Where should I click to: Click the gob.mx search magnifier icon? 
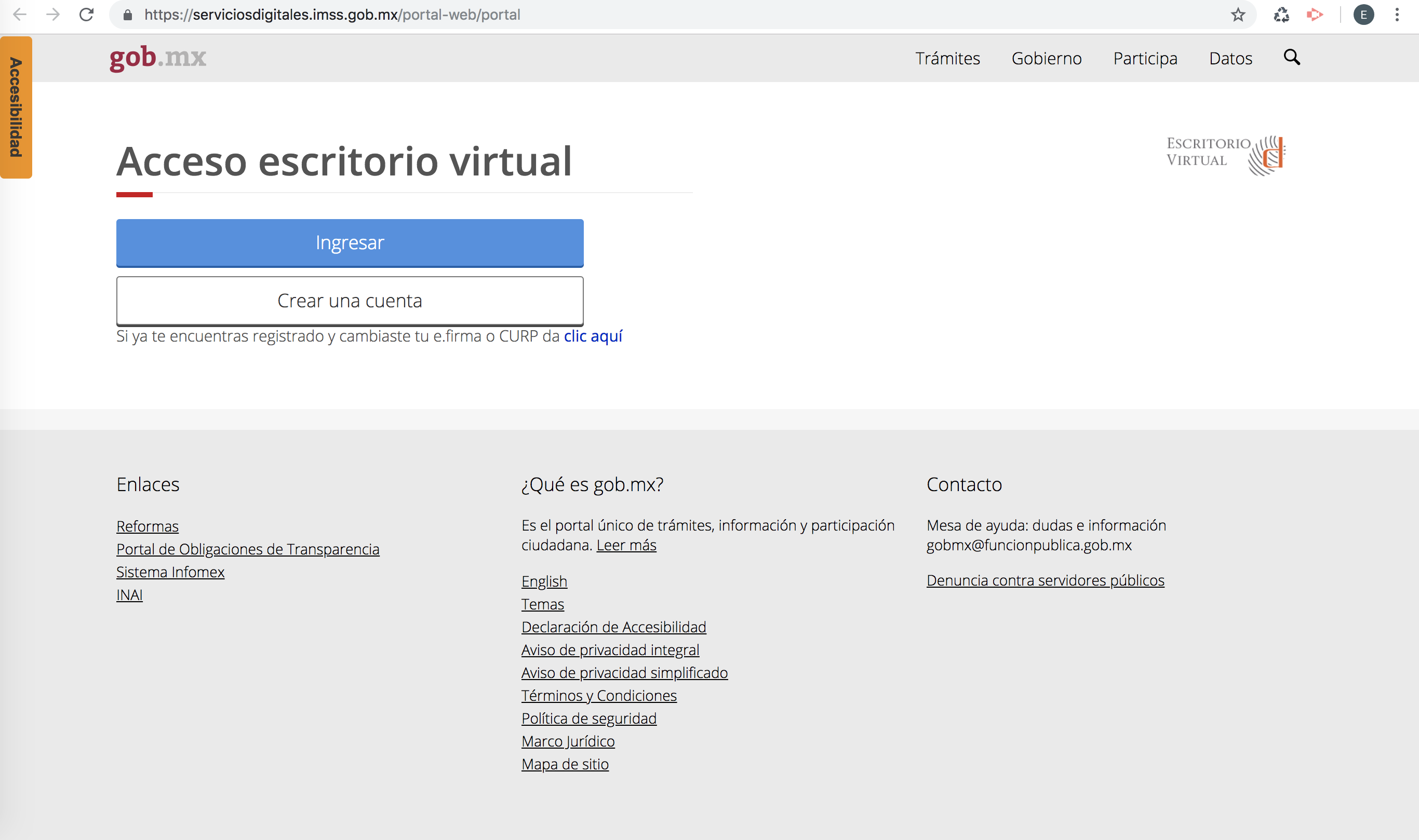coord(1292,57)
